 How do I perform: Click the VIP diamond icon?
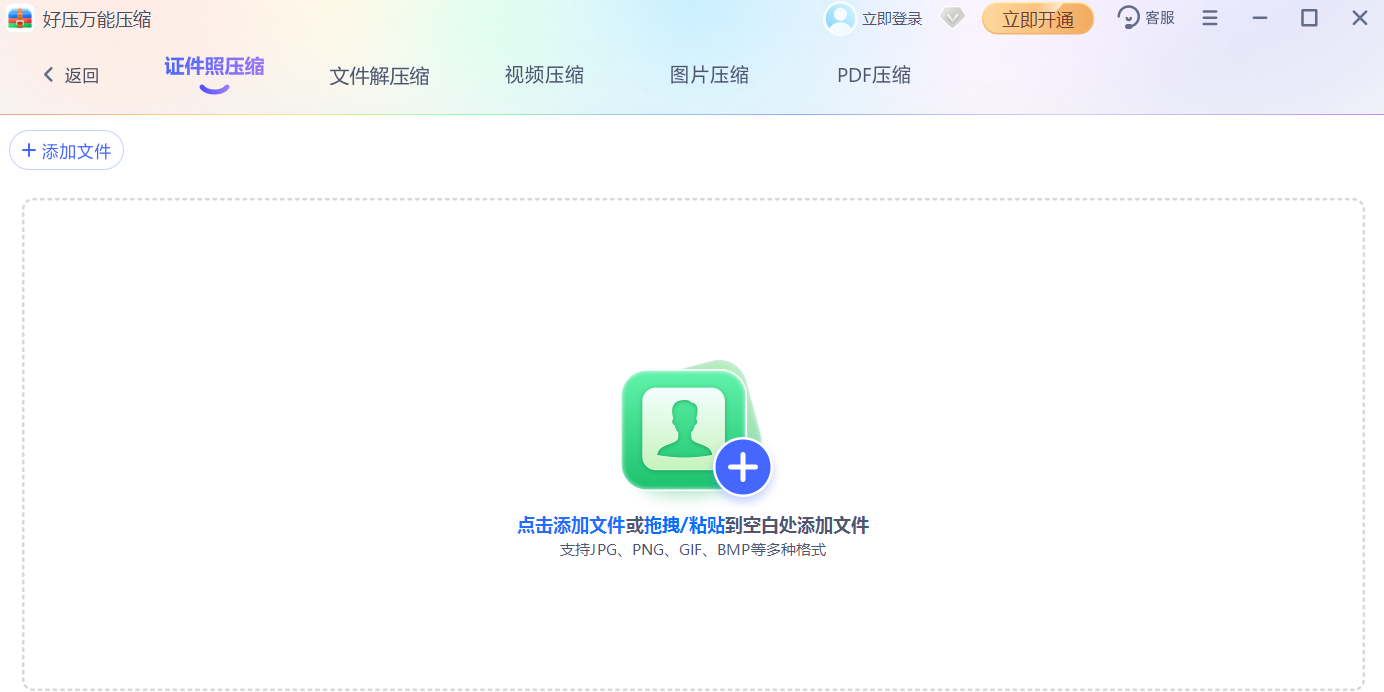tap(953, 18)
